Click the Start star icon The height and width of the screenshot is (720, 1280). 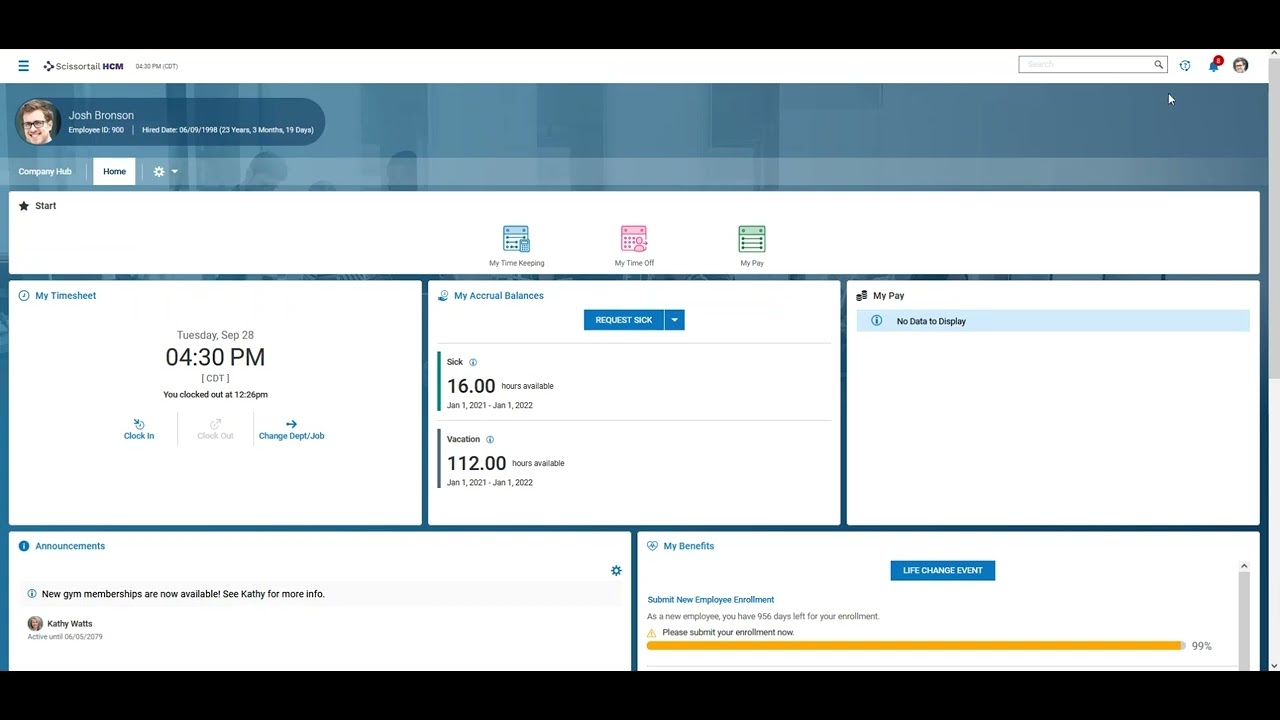click(24, 206)
